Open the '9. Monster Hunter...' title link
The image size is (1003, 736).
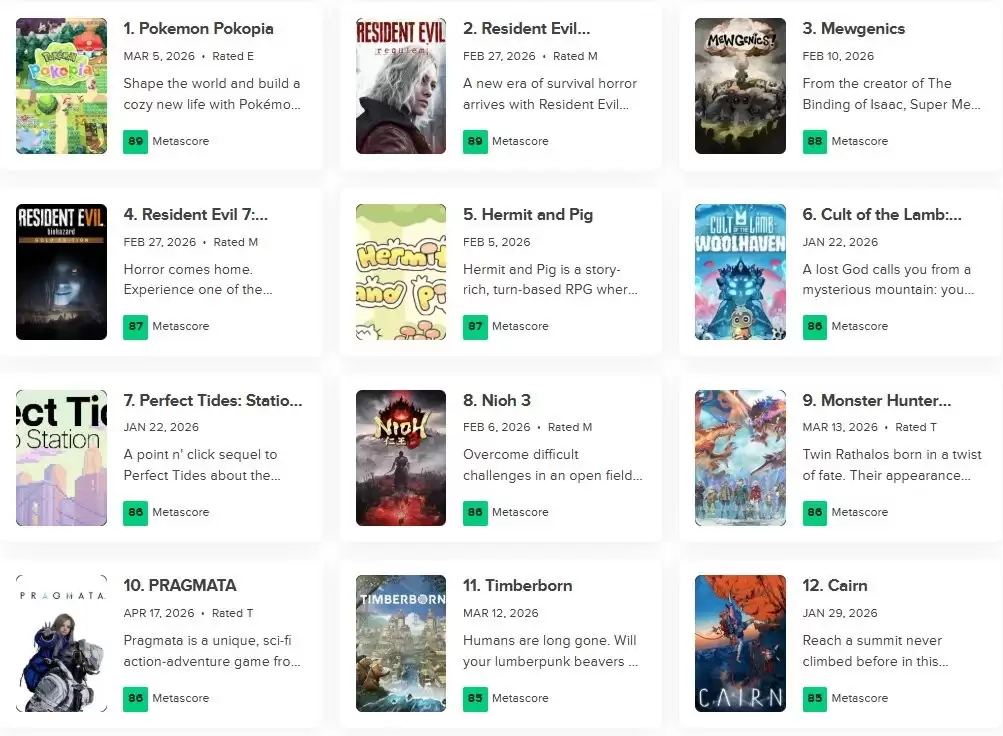[876, 400]
